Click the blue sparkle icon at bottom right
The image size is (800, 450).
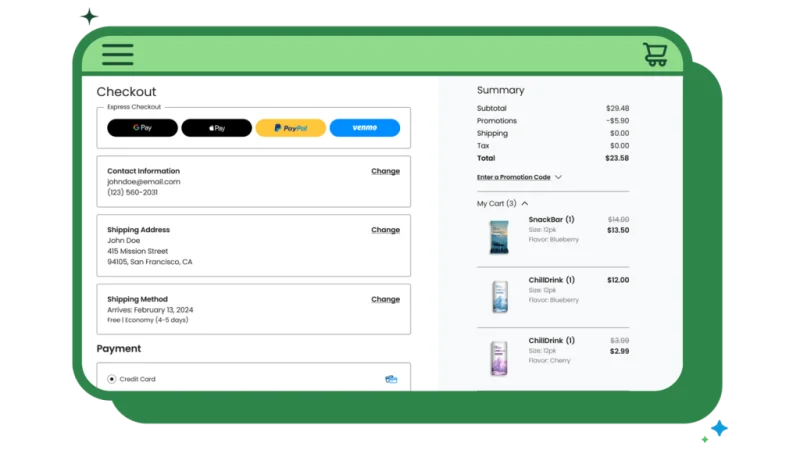(x=718, y=428)
